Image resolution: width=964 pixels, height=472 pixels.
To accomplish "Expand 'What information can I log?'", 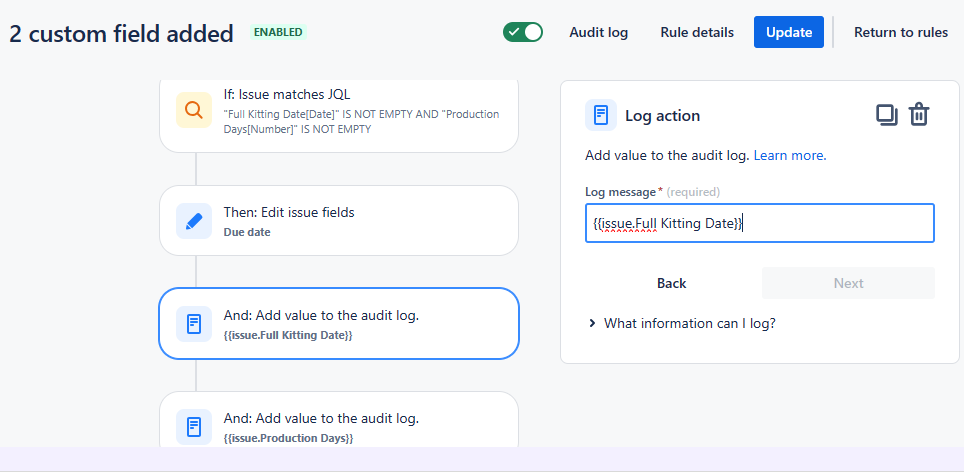I will click(682, 323).
